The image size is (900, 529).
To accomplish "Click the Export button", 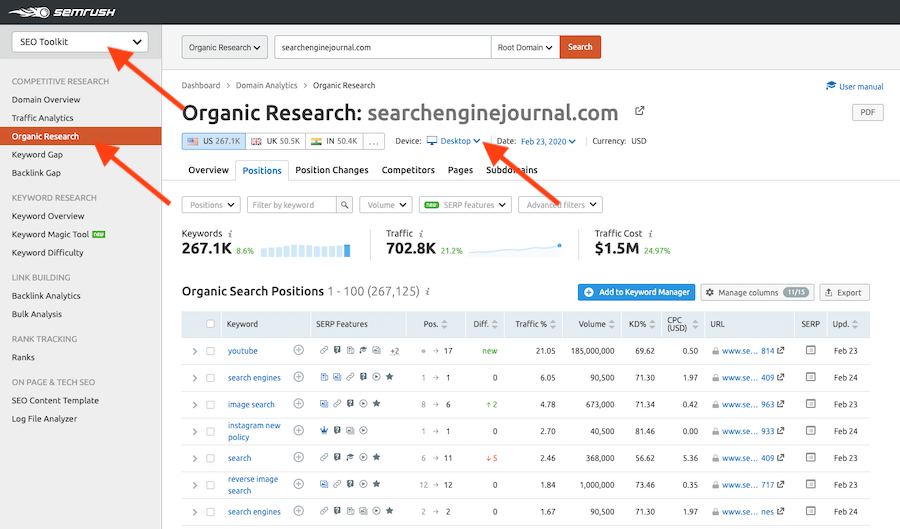I will tap(844, 292).
